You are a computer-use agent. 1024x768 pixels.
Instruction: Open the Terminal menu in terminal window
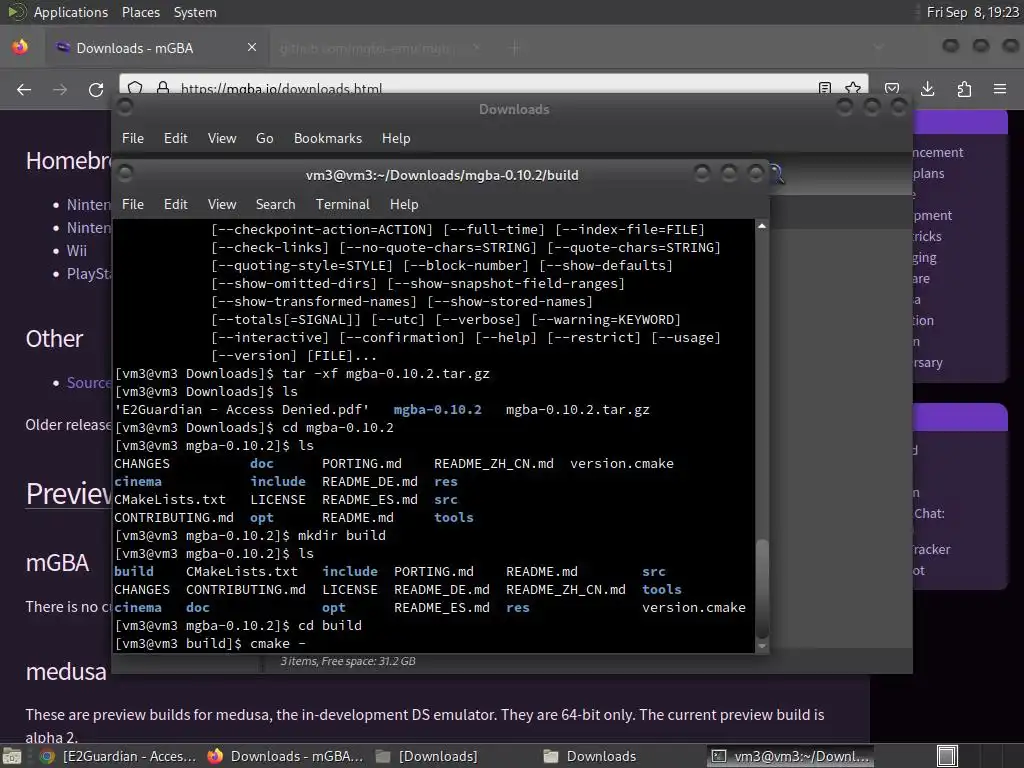[343, 204]
